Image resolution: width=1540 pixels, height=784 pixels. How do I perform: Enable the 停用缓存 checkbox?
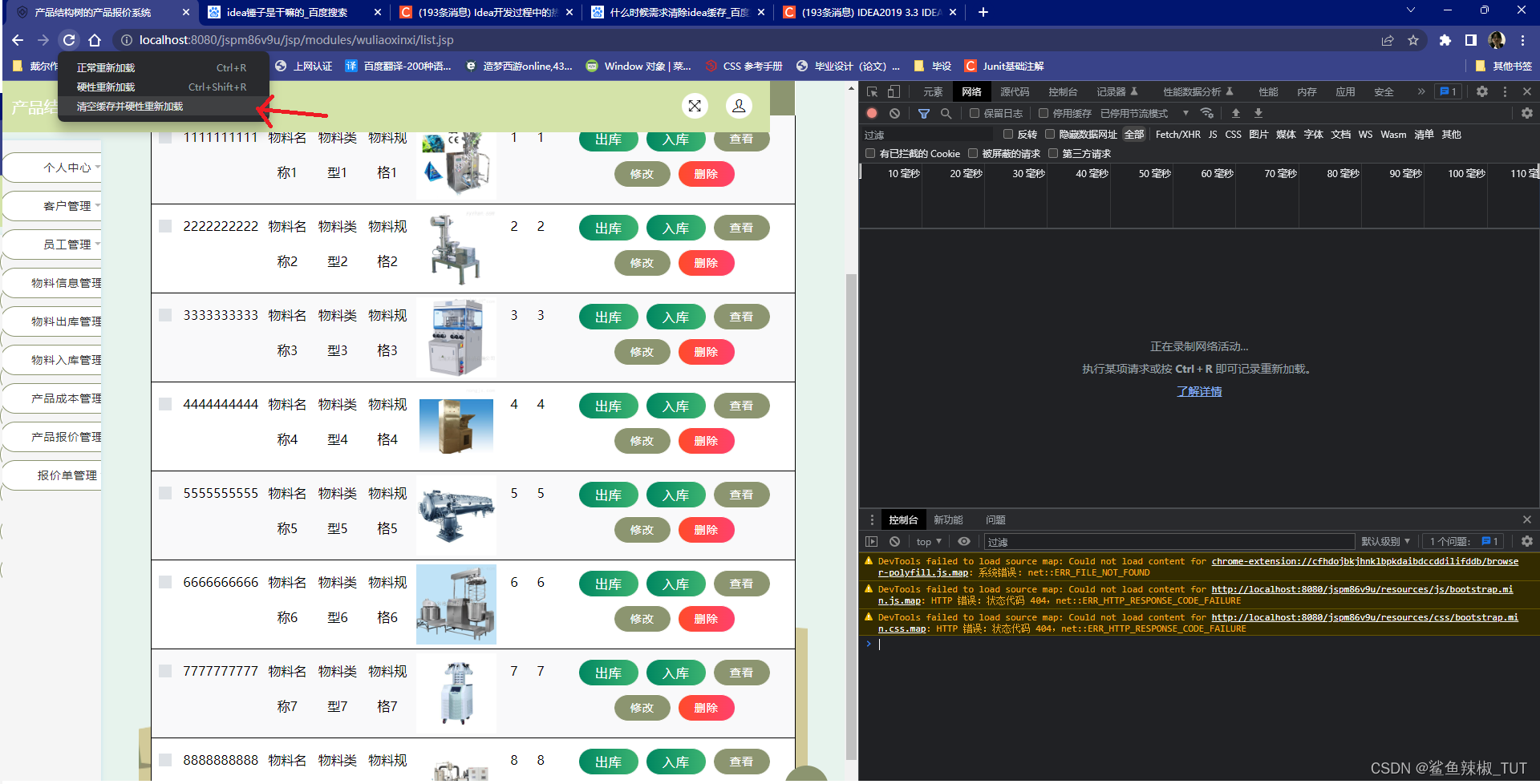click(1044, 114)
